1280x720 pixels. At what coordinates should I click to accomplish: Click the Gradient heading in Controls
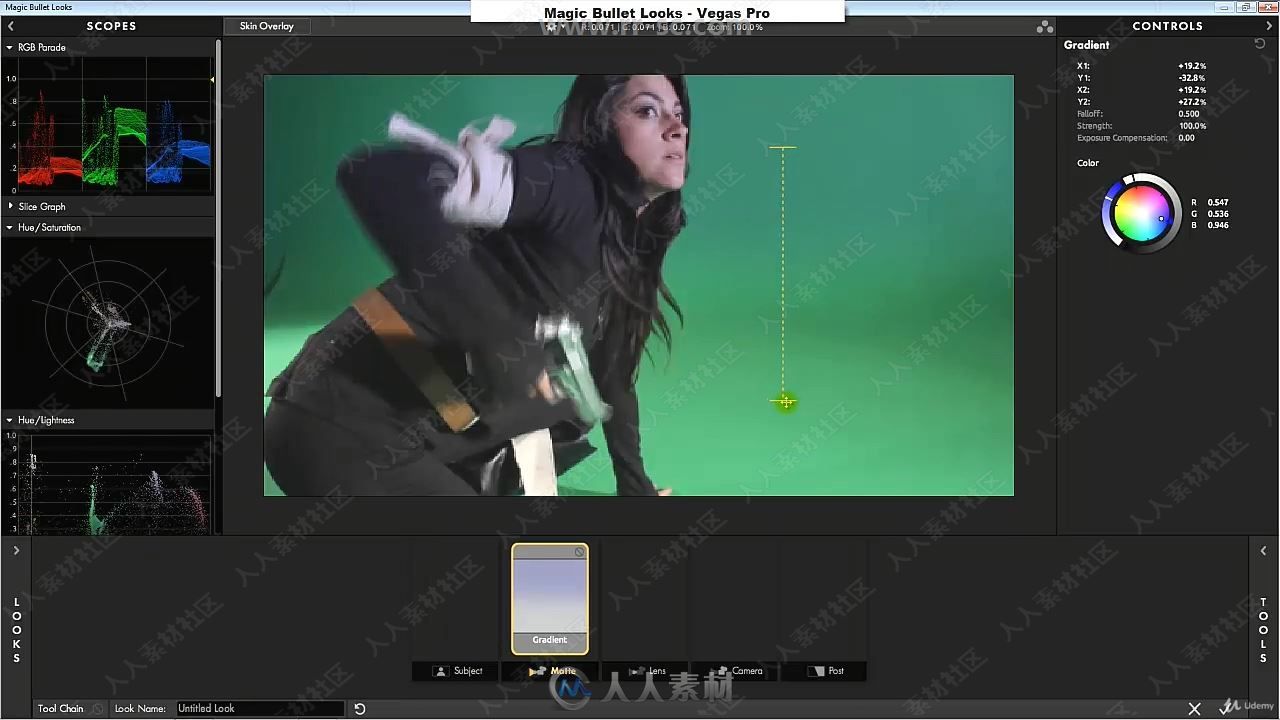[x=1086, y=45]
